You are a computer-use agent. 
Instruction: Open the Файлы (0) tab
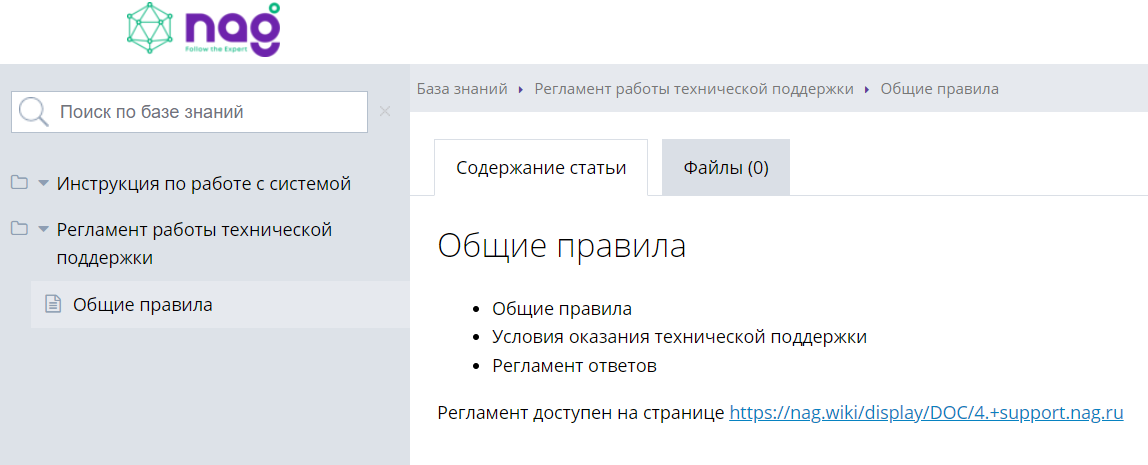coord(726,168)
